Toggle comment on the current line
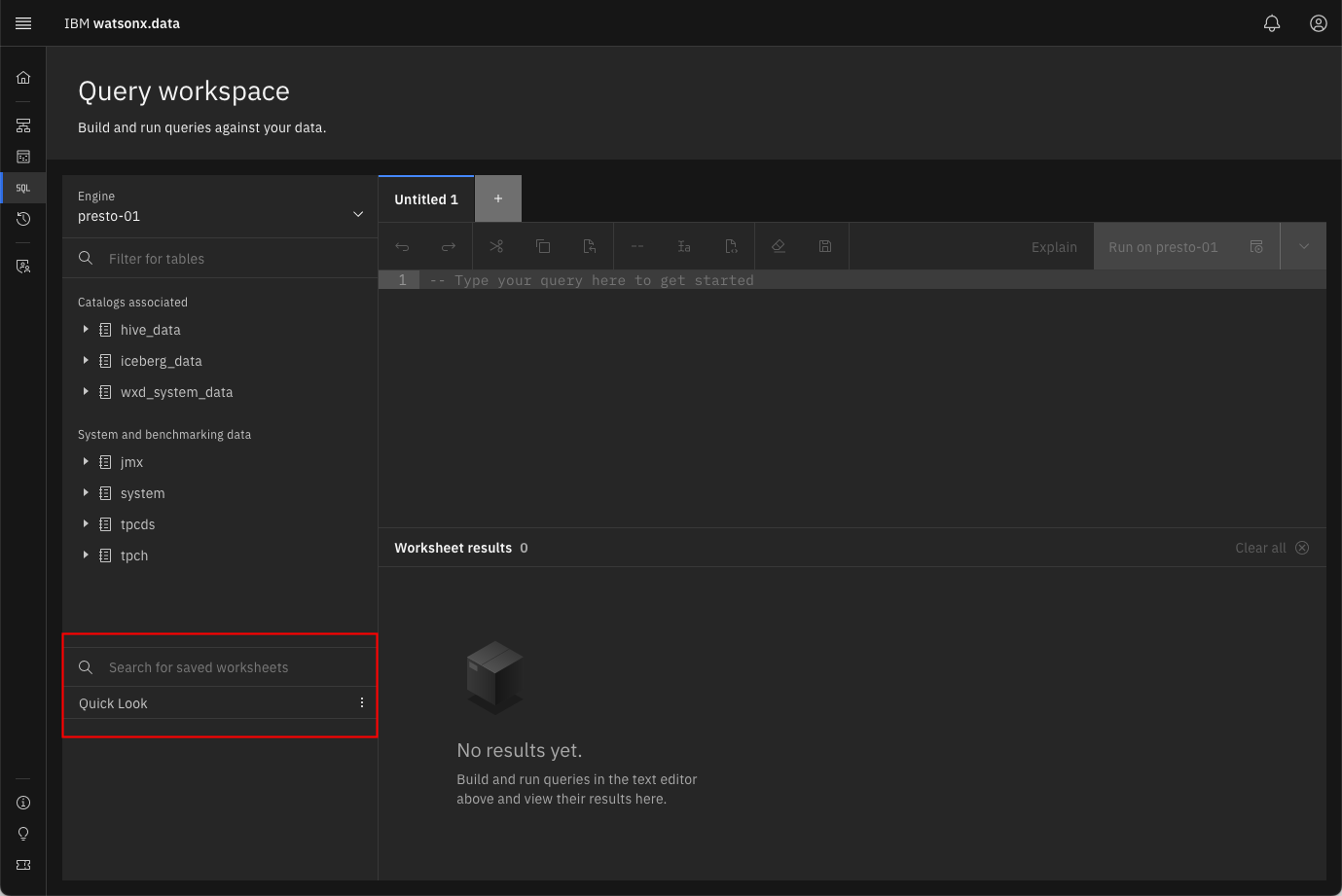Image resolution: width=1342 pixels, height=896 pixels. coord(637,247)
